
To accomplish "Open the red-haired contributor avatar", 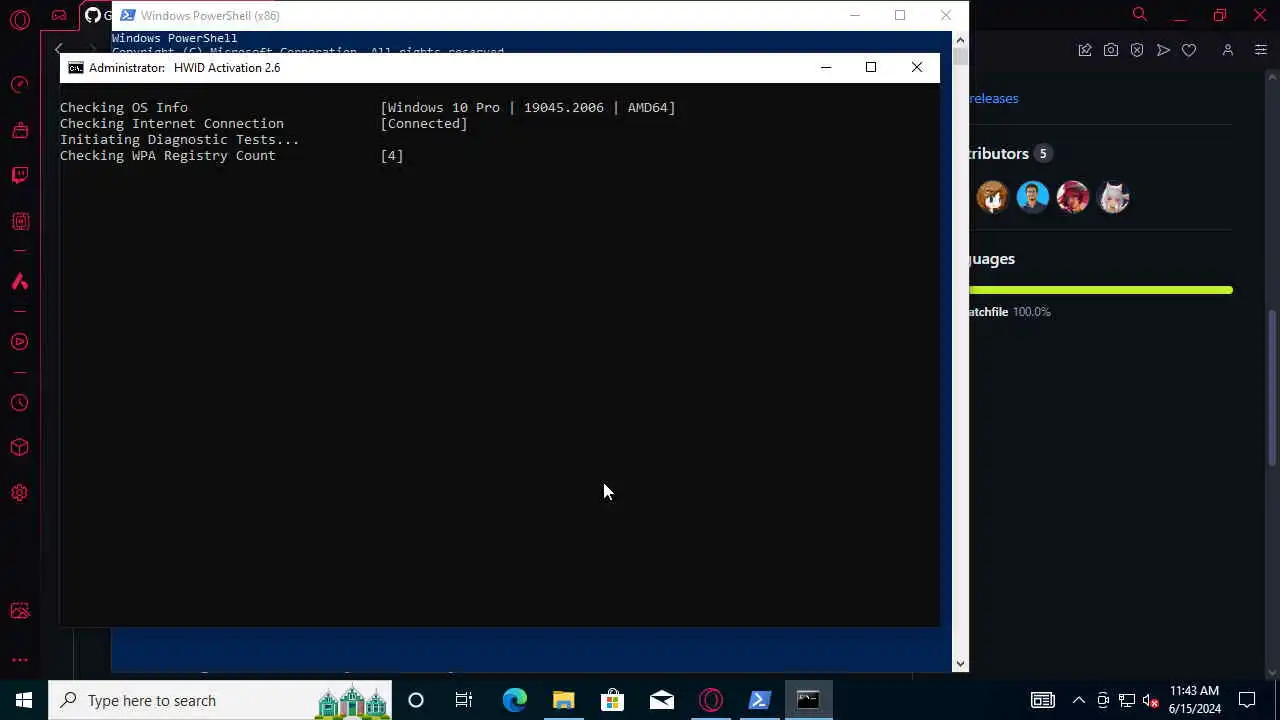I will tap(1072, 197).
